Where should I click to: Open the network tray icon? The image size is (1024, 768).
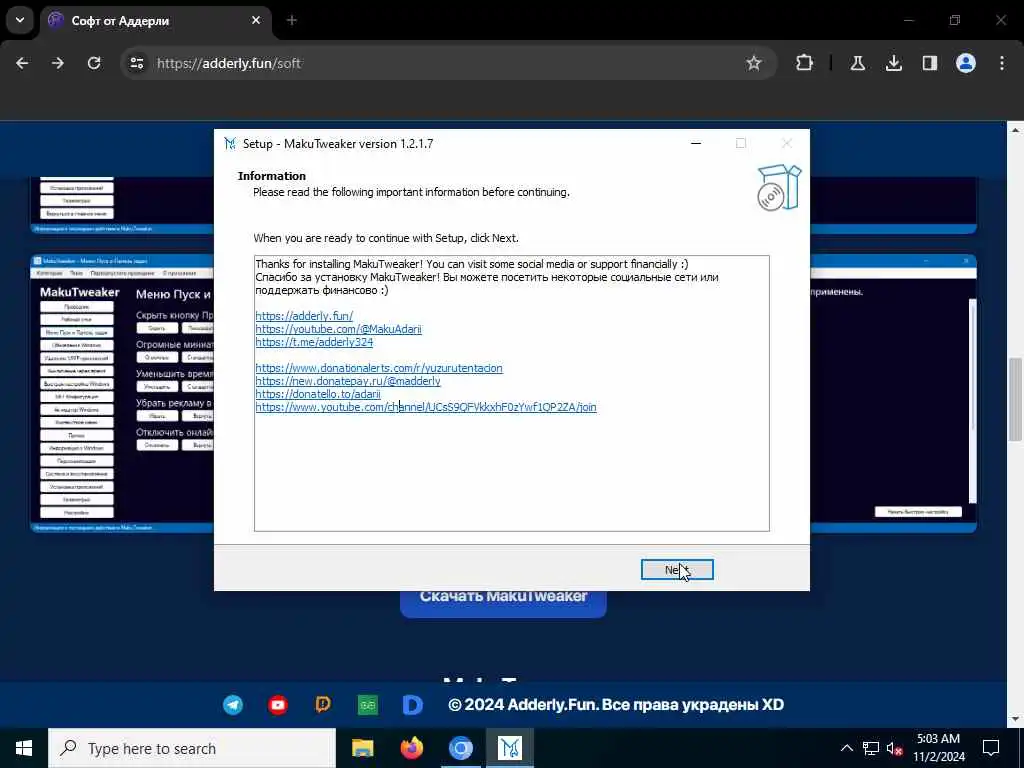tap(871, 748)
